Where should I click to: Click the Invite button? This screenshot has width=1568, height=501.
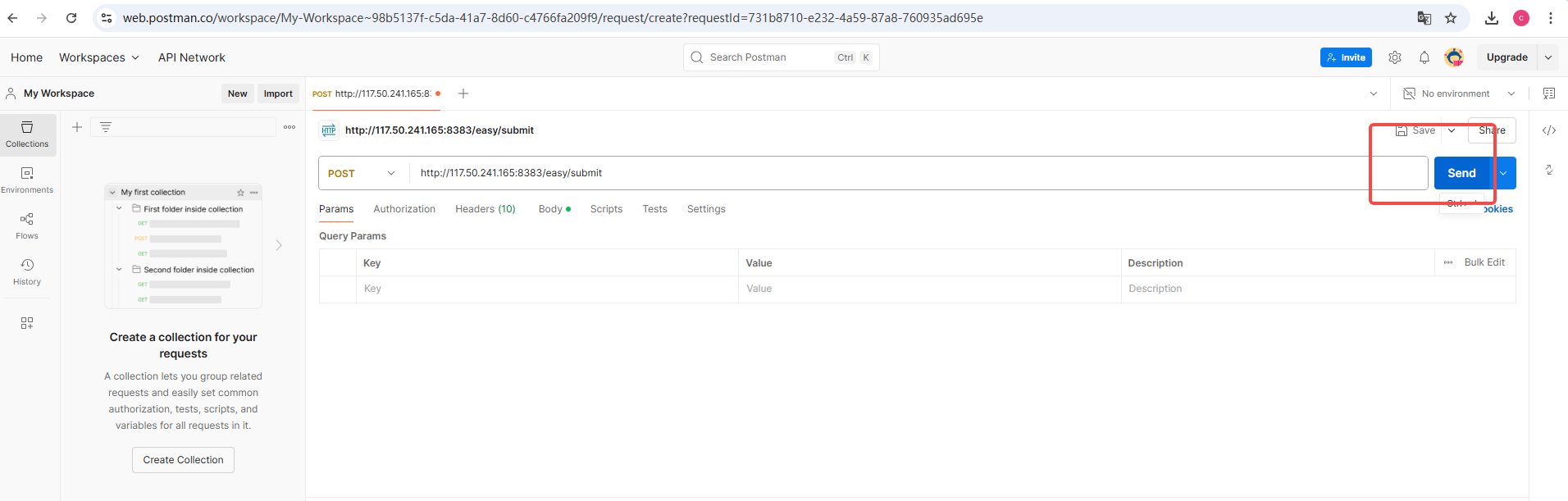tap(1346, 57)
